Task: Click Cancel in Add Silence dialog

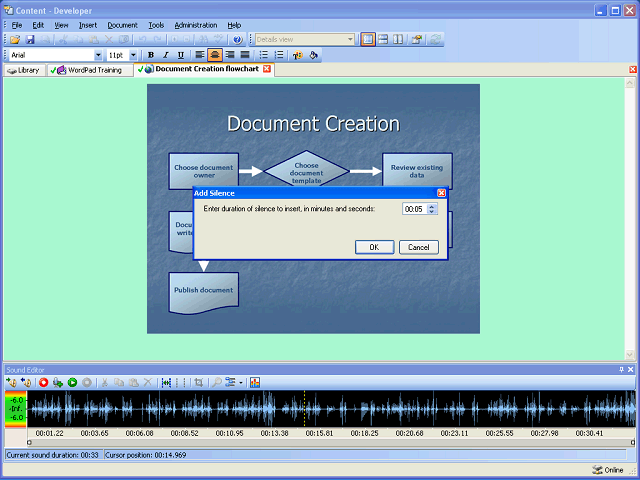Action: (x=419, y=247)
